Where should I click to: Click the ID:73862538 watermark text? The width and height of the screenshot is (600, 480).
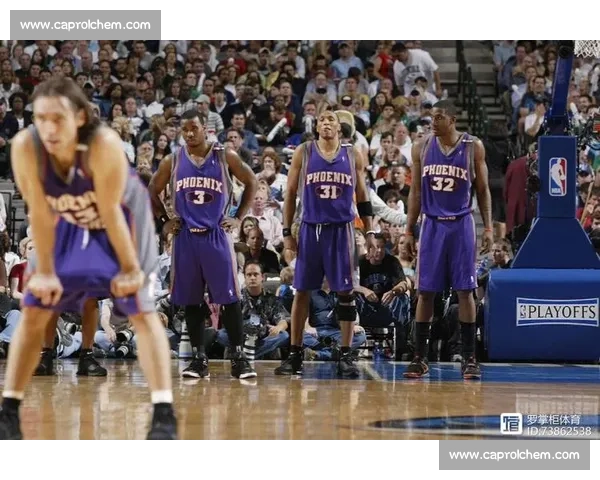pos(558,431)
